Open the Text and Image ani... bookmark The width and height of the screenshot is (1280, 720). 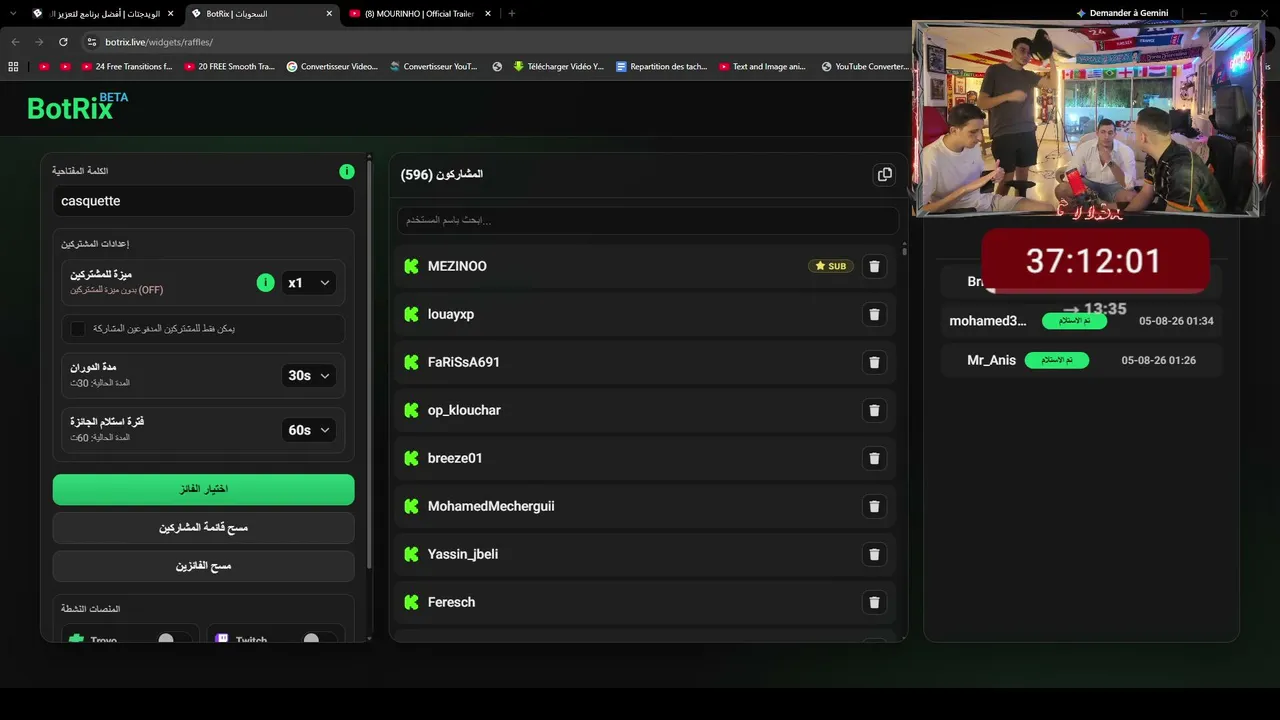762,67
